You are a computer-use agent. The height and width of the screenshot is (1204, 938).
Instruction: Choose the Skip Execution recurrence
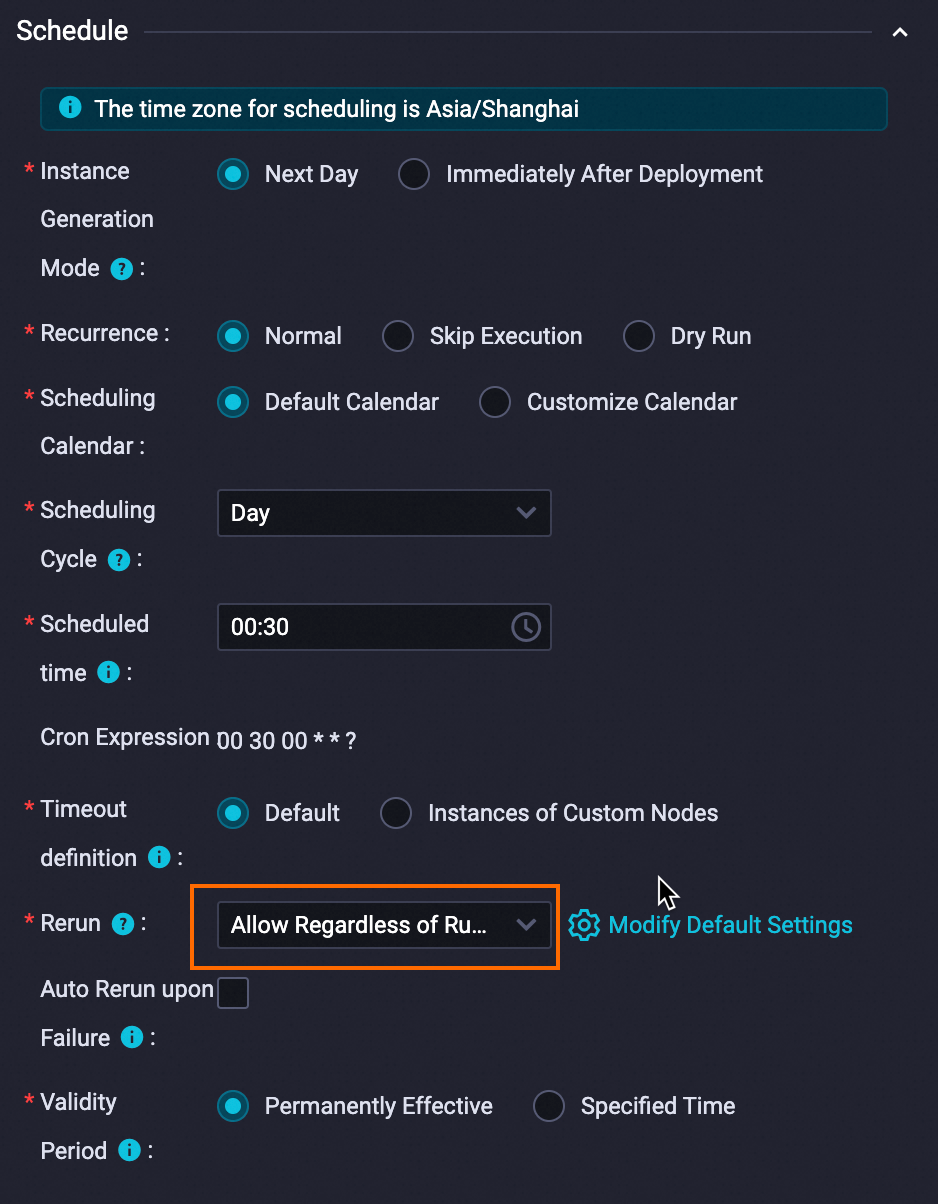[398, 336]
